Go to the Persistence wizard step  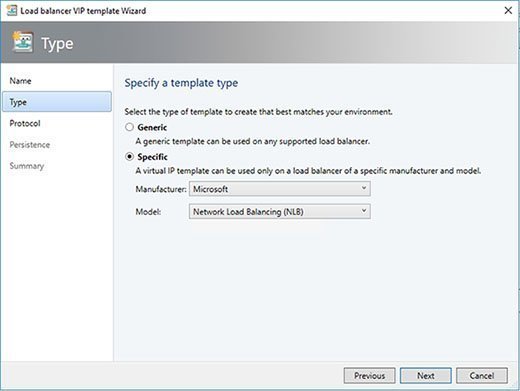(30, 145)
